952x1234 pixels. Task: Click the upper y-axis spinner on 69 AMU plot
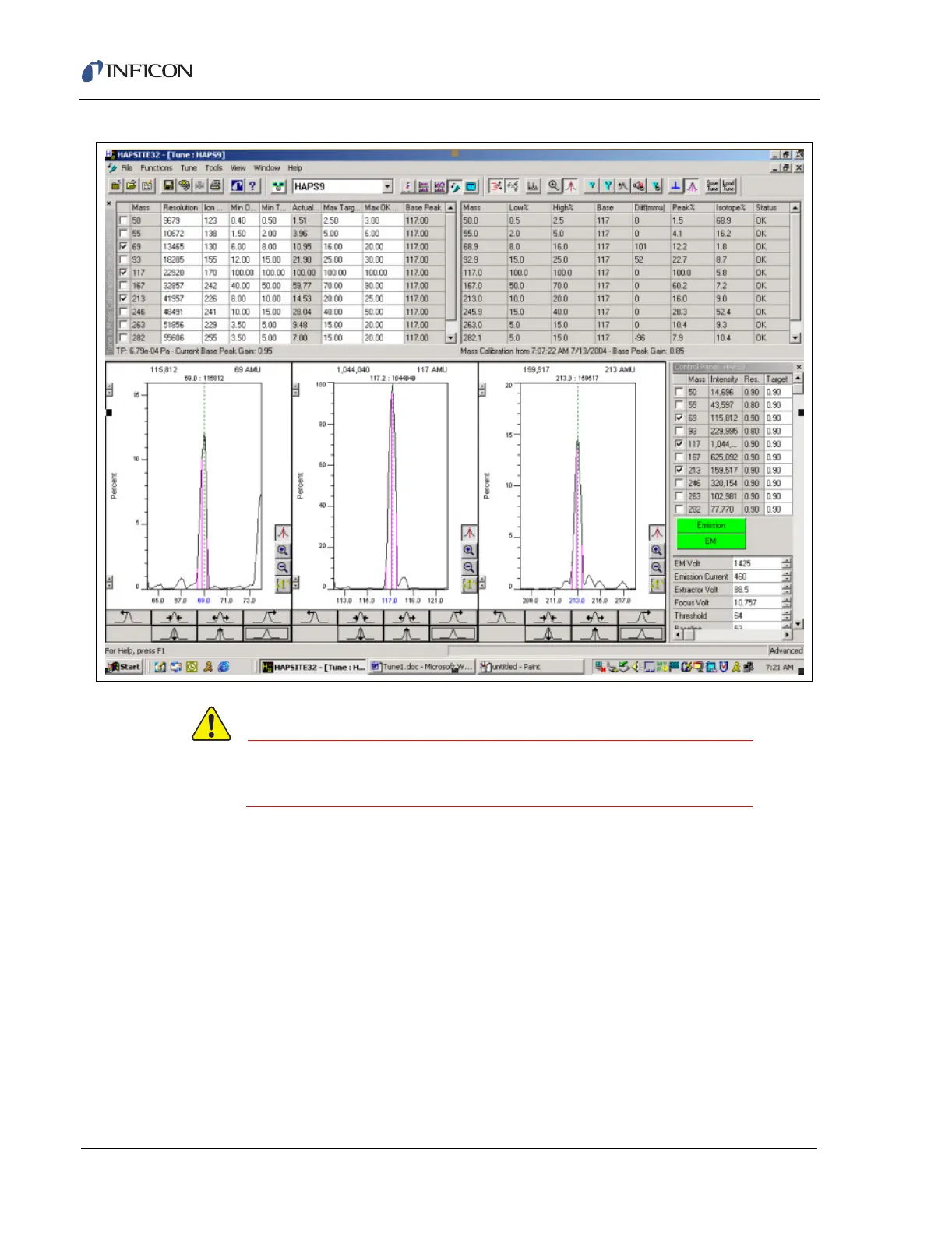(x=110, y=390)
